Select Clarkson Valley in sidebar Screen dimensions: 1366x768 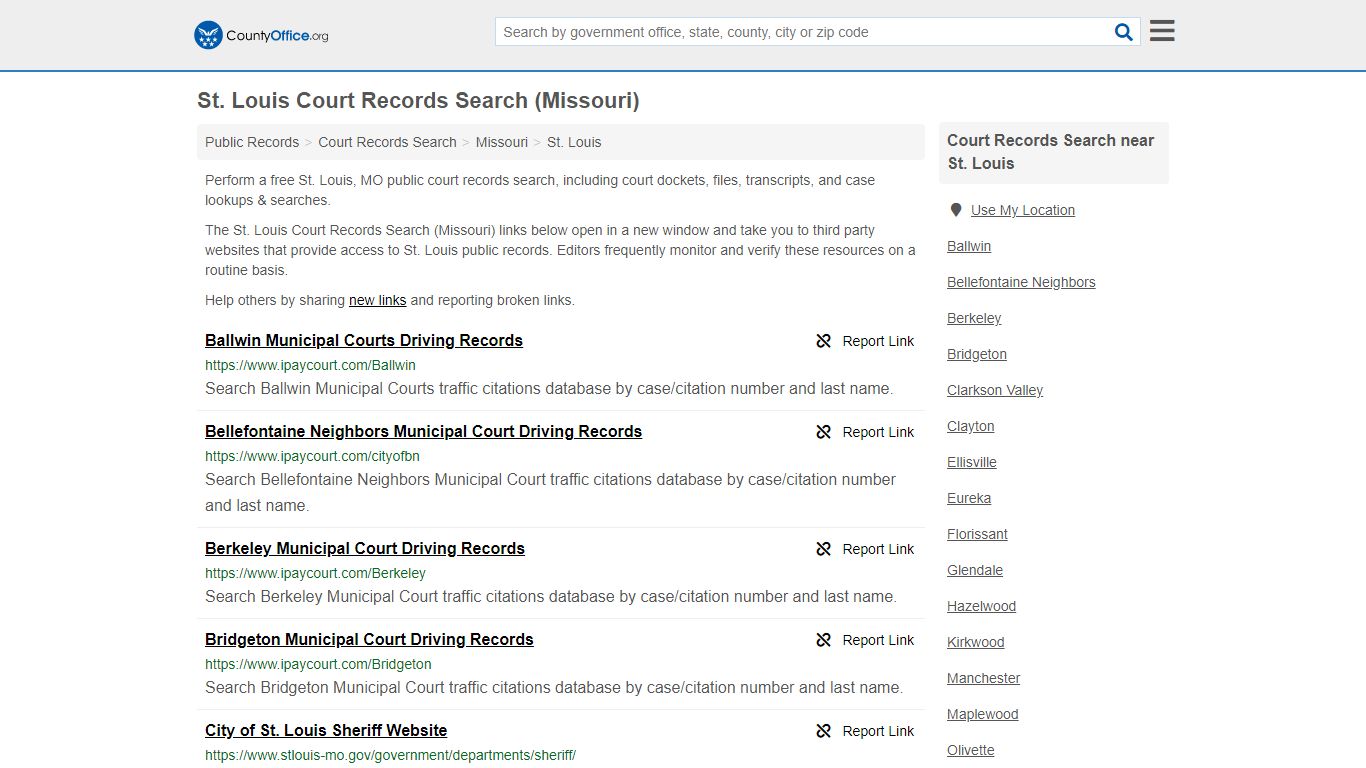coord(995,390)
